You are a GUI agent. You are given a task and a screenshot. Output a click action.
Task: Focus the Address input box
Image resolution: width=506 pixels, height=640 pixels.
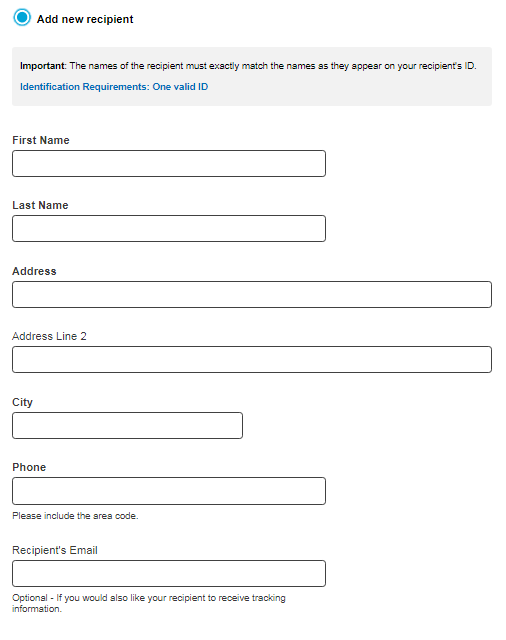pyautogui.click(x=252, y=294)
